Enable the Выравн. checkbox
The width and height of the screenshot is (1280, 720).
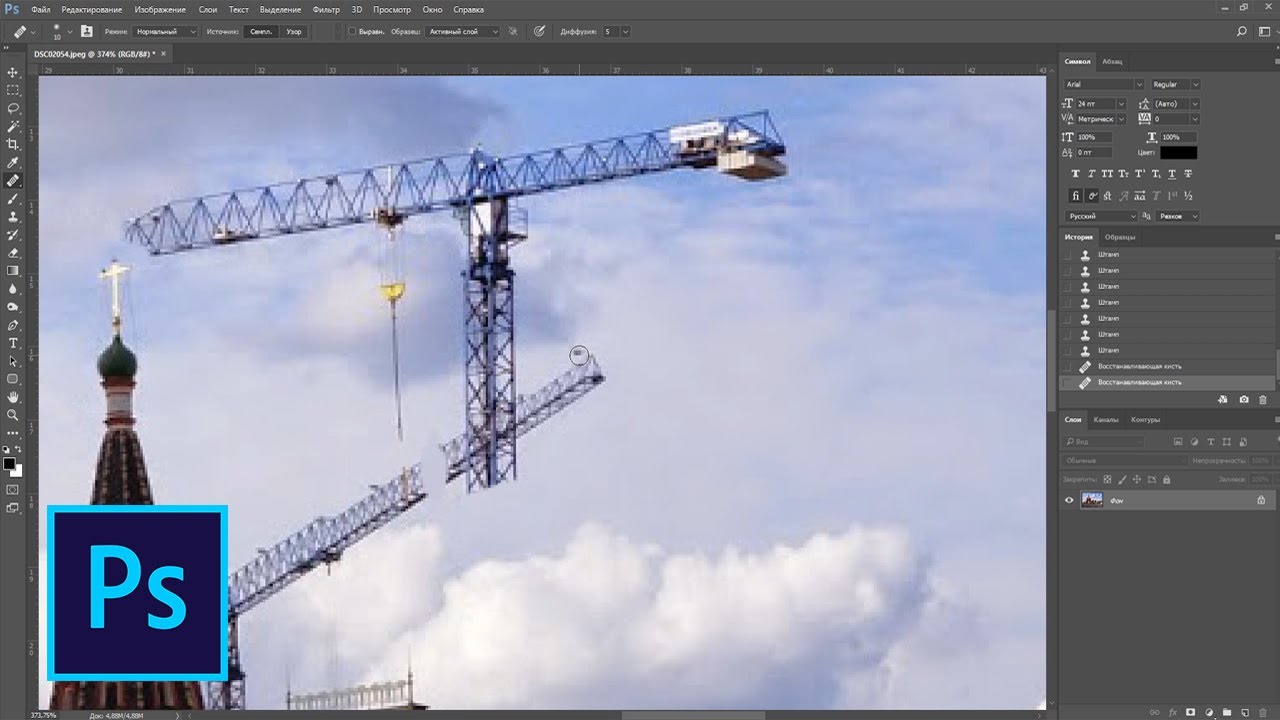tap(351, 32)
